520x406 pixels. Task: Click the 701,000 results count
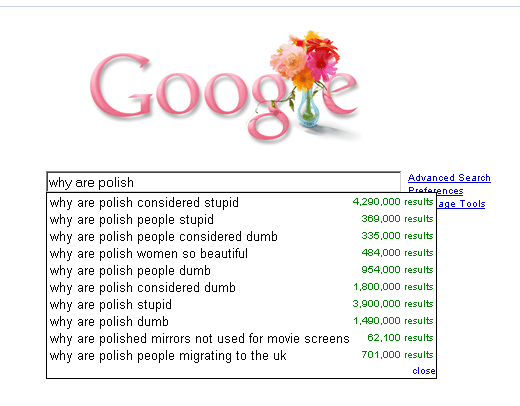[x=398, y=355]
